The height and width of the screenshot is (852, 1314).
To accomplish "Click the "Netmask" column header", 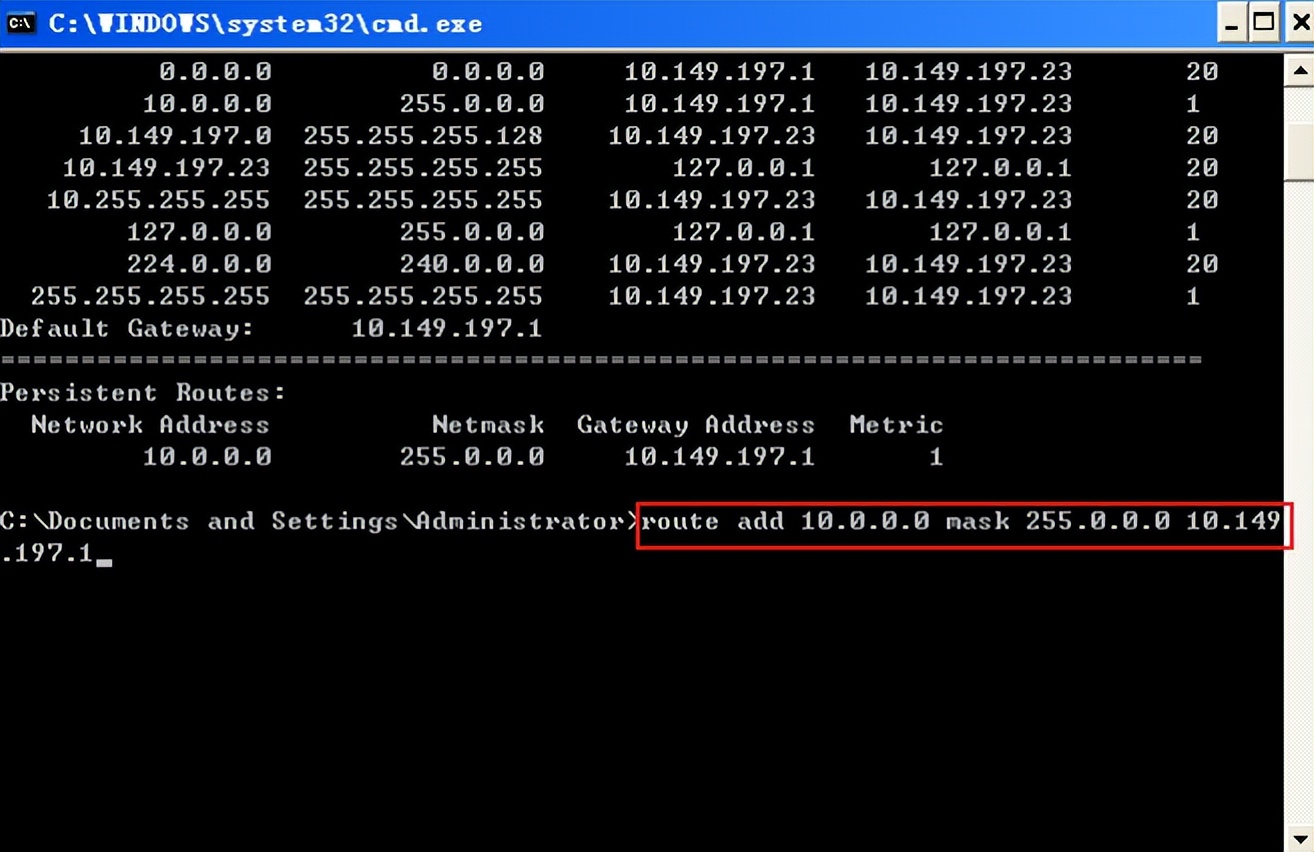I will (488, 425).
